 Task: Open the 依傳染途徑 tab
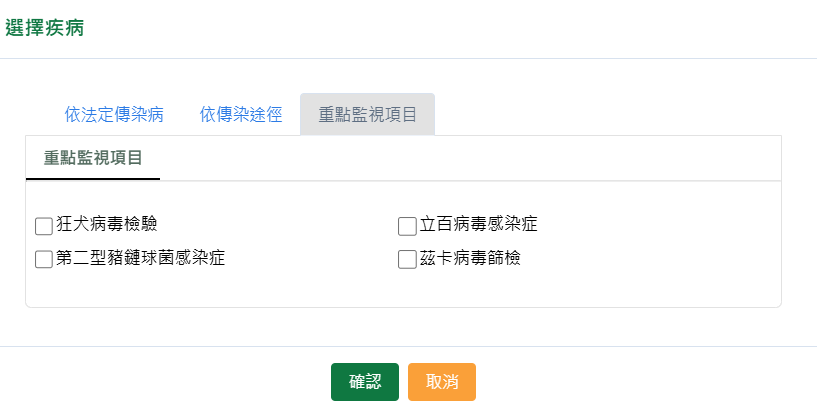(240, 114)
